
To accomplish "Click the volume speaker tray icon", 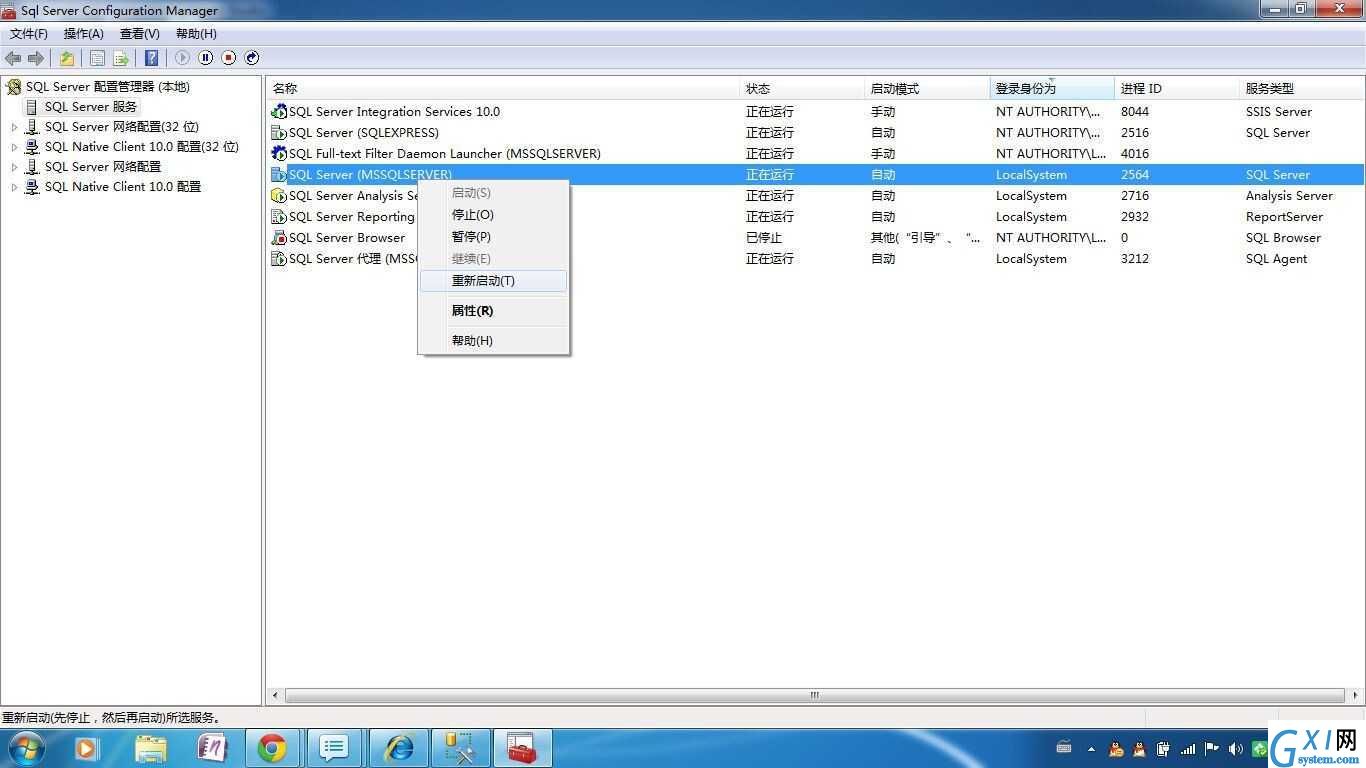I will click(1236, 748).
